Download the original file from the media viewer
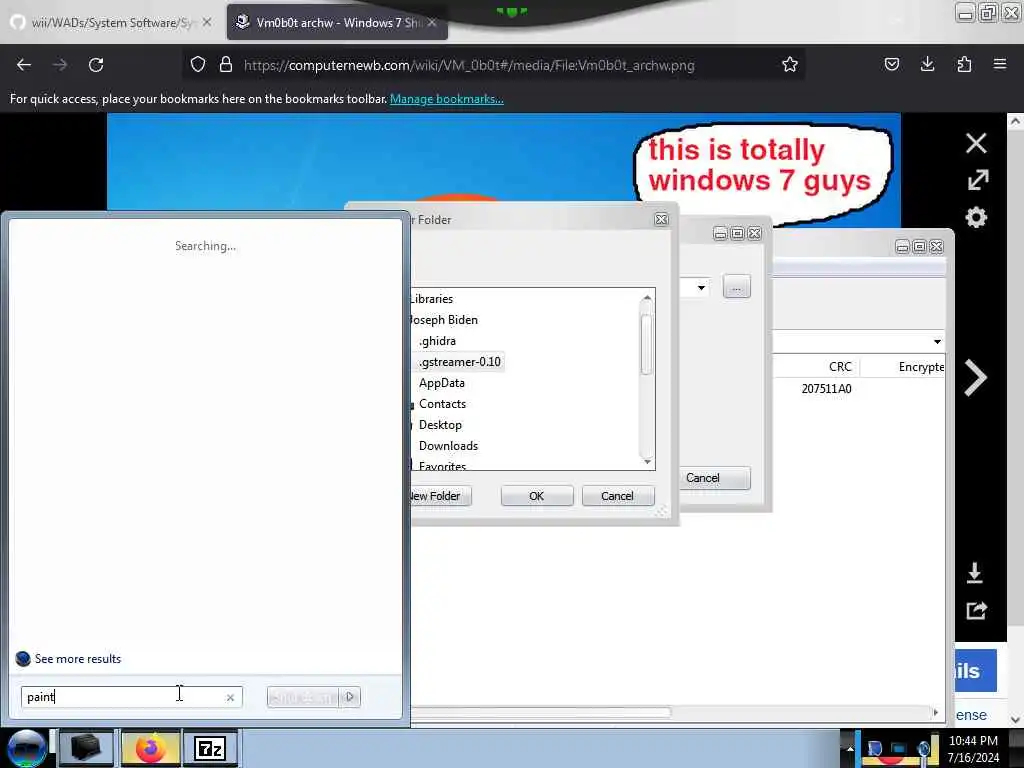Image resolution: width=1024 pixels, height=768 pixels. pos(975,573)
